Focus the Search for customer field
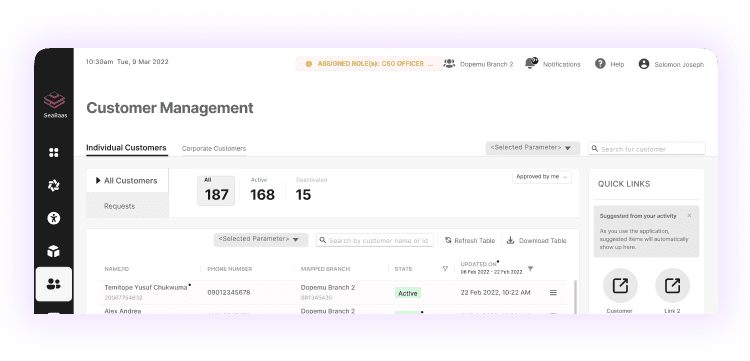 pyautogui.click(x=647, y=149)
